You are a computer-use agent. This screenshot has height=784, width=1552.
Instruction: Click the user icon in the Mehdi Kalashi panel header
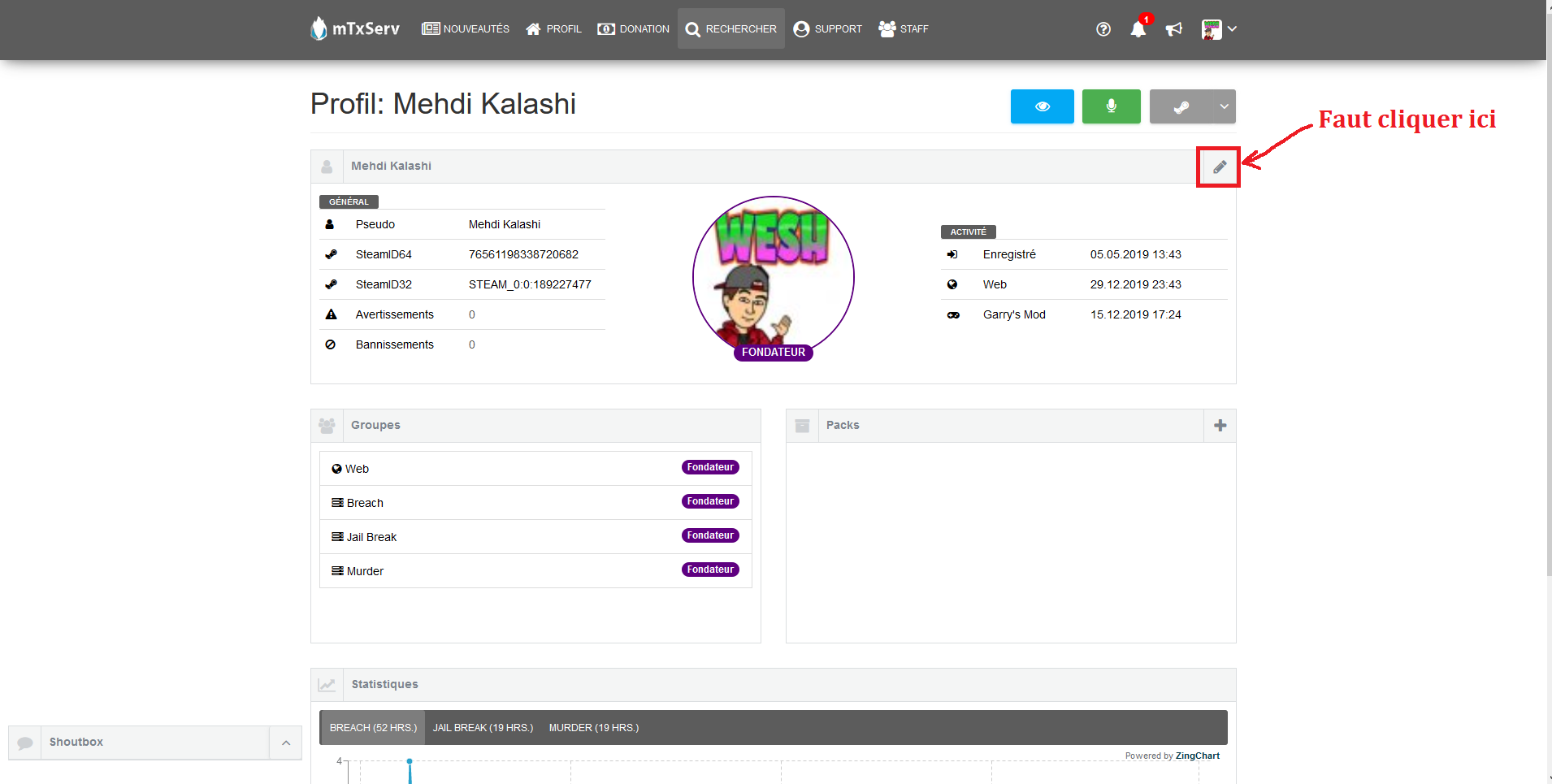[x=327, y=167]
